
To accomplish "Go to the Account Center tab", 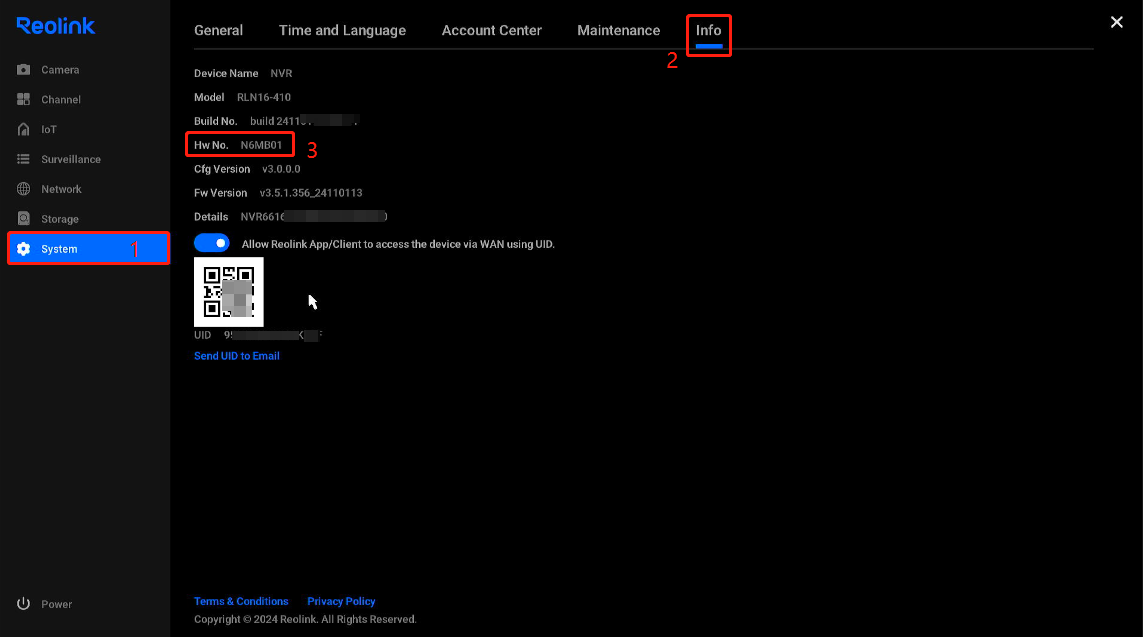I will (x=491, y=30).
